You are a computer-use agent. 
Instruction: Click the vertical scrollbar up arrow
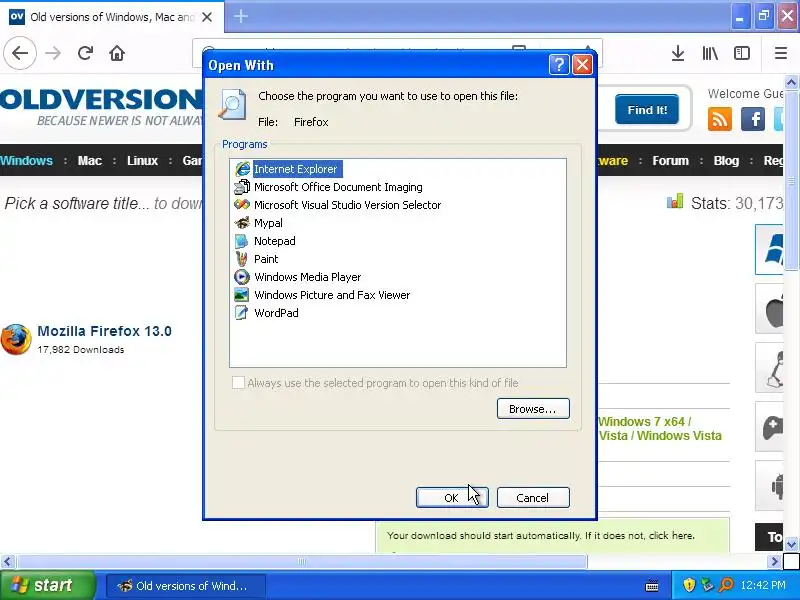791,82
